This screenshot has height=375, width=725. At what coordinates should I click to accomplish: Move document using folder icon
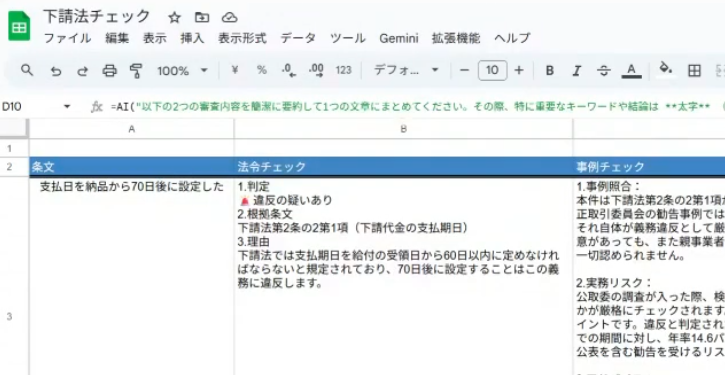(x=202, y=18)
